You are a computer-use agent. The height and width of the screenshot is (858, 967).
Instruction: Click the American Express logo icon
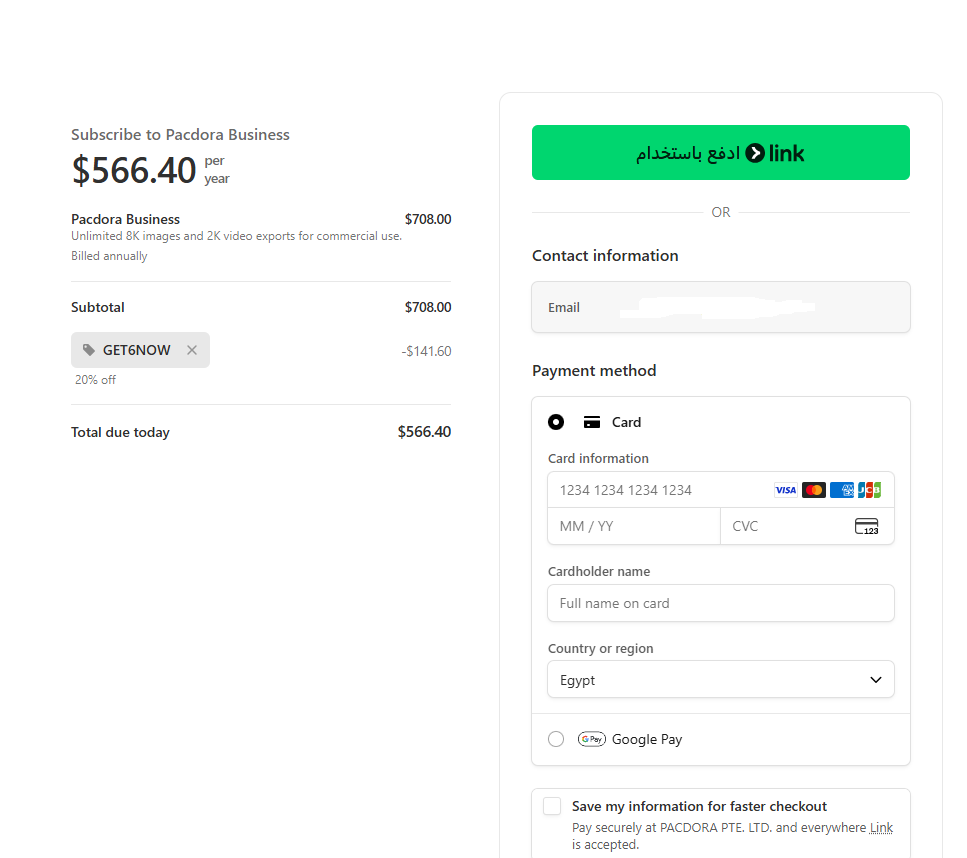click(842, 490)
